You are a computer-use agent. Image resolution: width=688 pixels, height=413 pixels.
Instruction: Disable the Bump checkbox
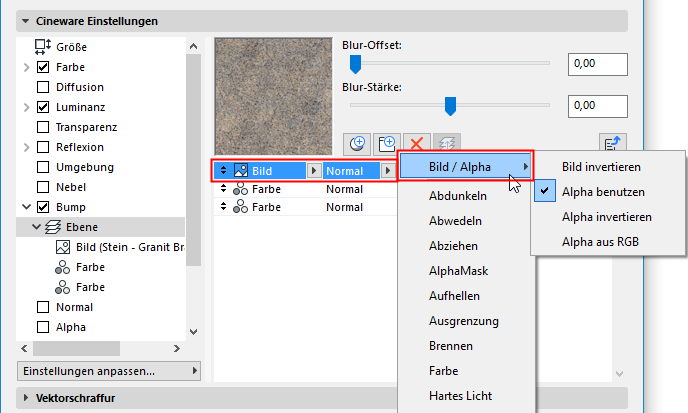coord(43,207)
